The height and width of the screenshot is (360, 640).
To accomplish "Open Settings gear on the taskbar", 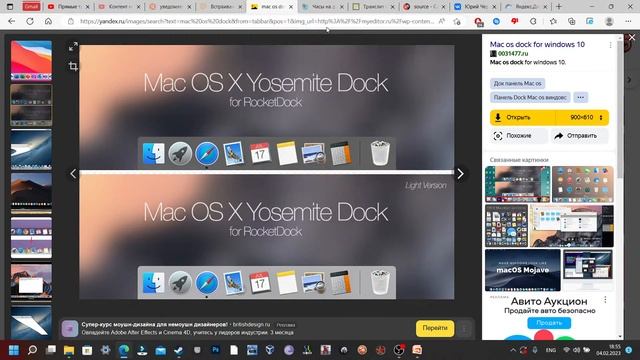I will tap(105, 350).
